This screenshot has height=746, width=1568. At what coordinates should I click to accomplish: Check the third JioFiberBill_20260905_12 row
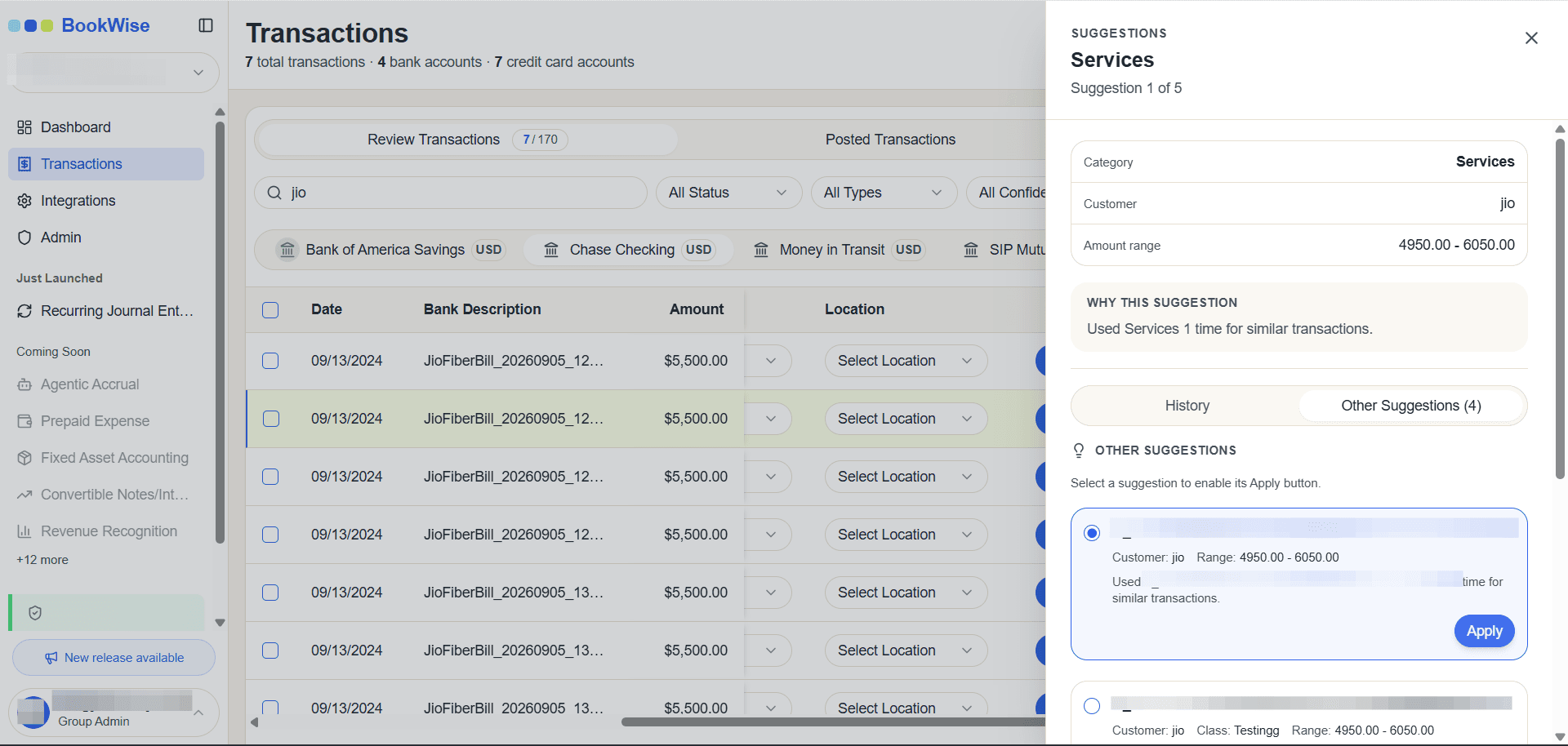pyautogui.click(x=270, y=477)
